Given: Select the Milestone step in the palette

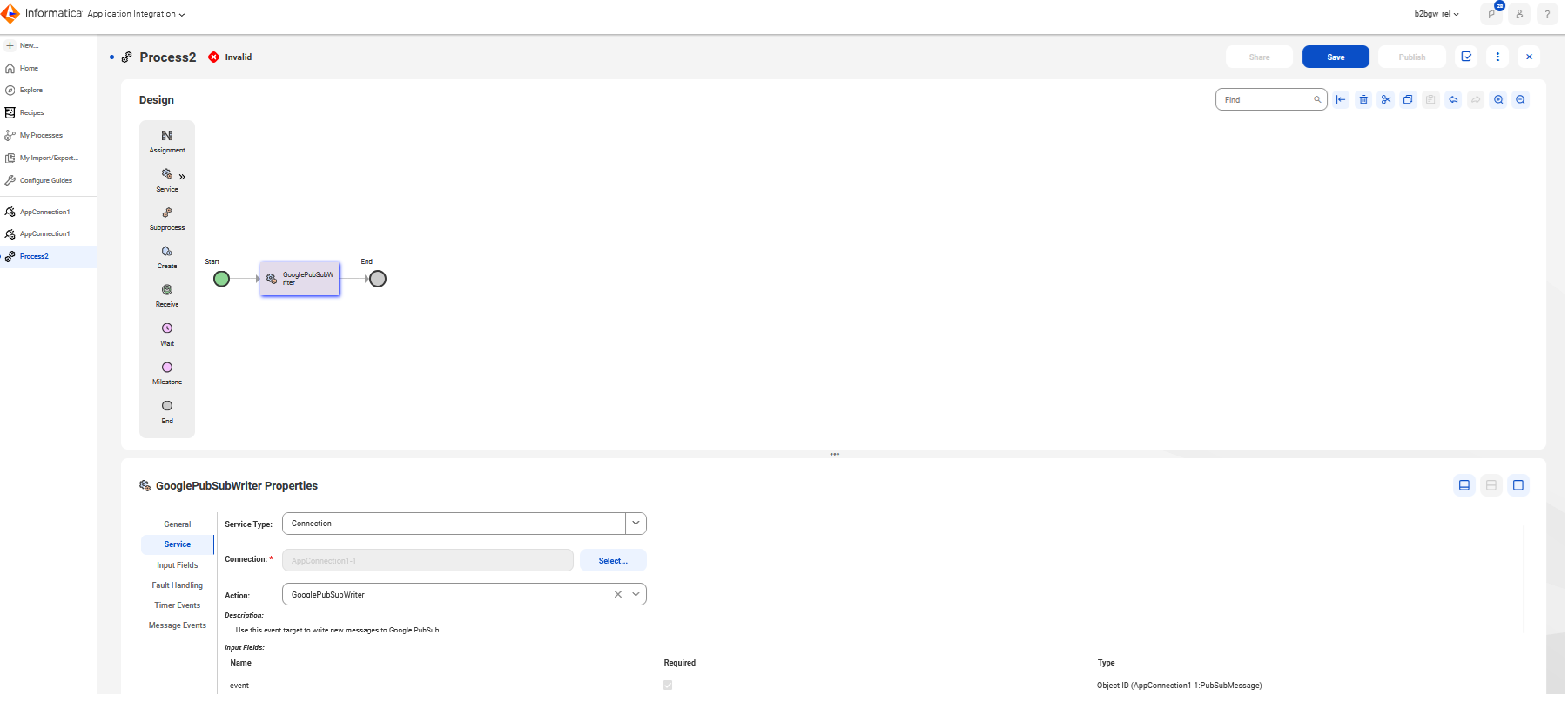Looking at the screenshot, I should tap(167, 373).
